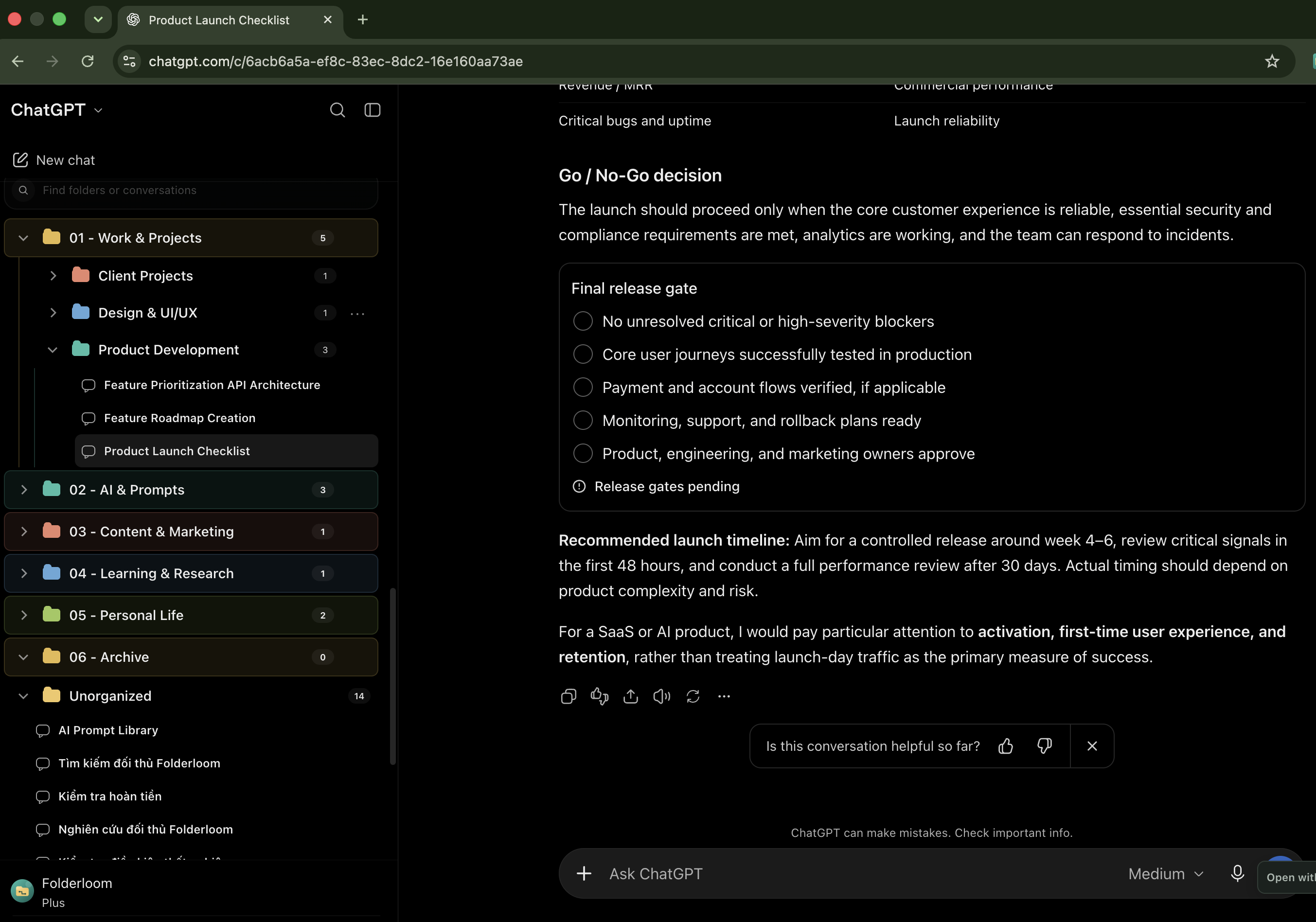
Task: Start a New chat
Action: pyautogui.click(x=54, y=160)
